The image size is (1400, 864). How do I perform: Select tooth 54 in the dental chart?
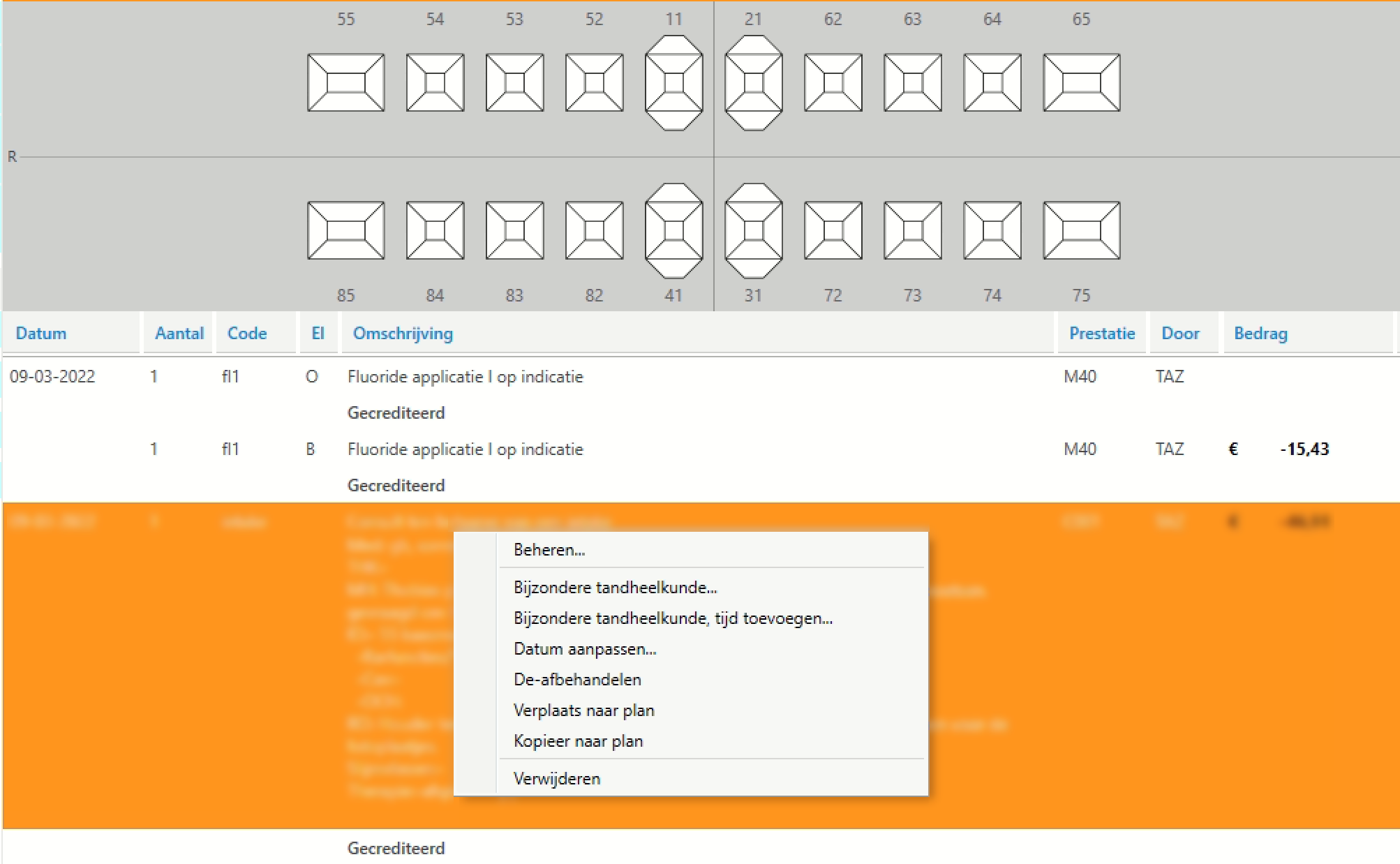point(435,82)
